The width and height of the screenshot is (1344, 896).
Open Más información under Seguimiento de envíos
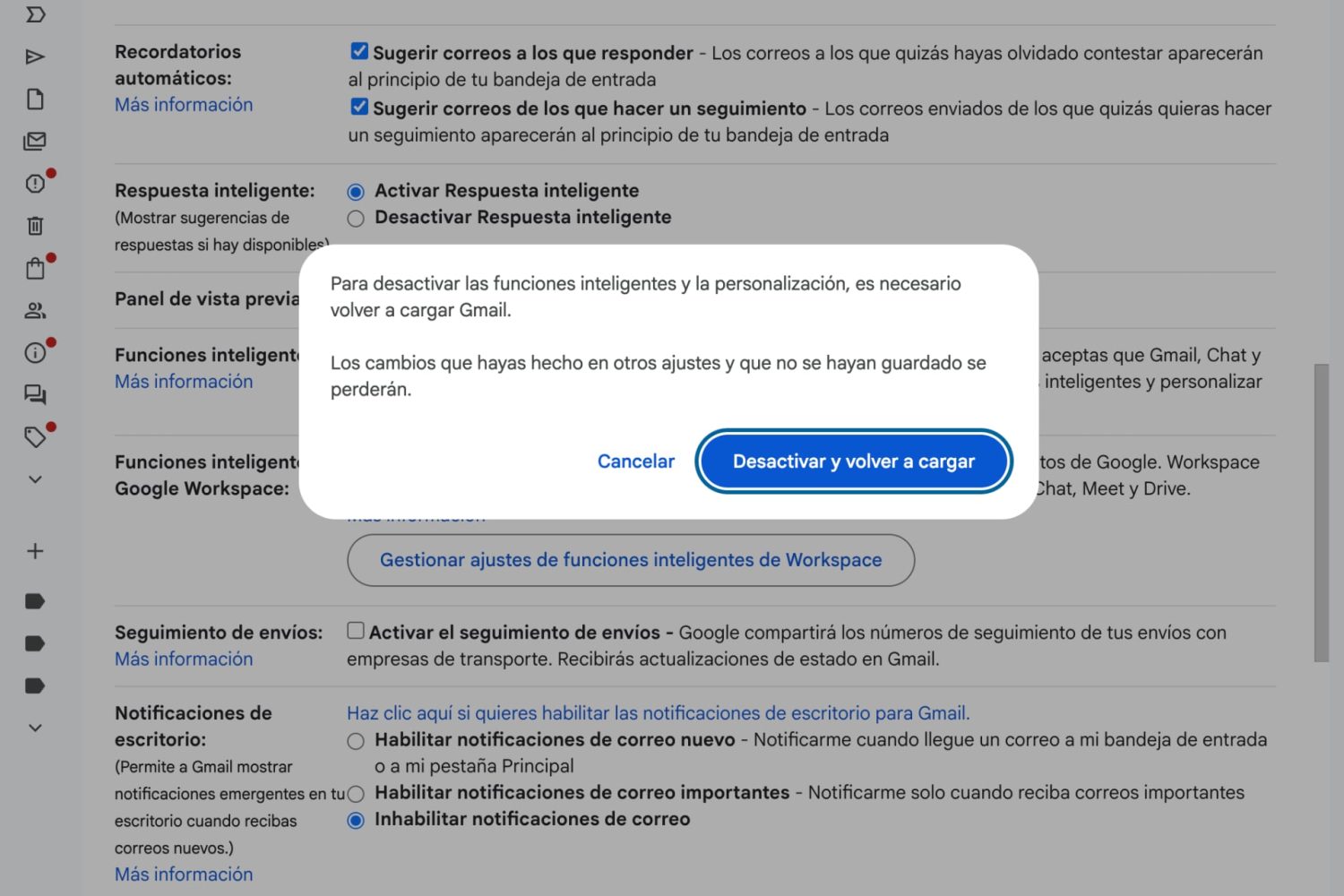pyautogui.click(x=183, y=659)
